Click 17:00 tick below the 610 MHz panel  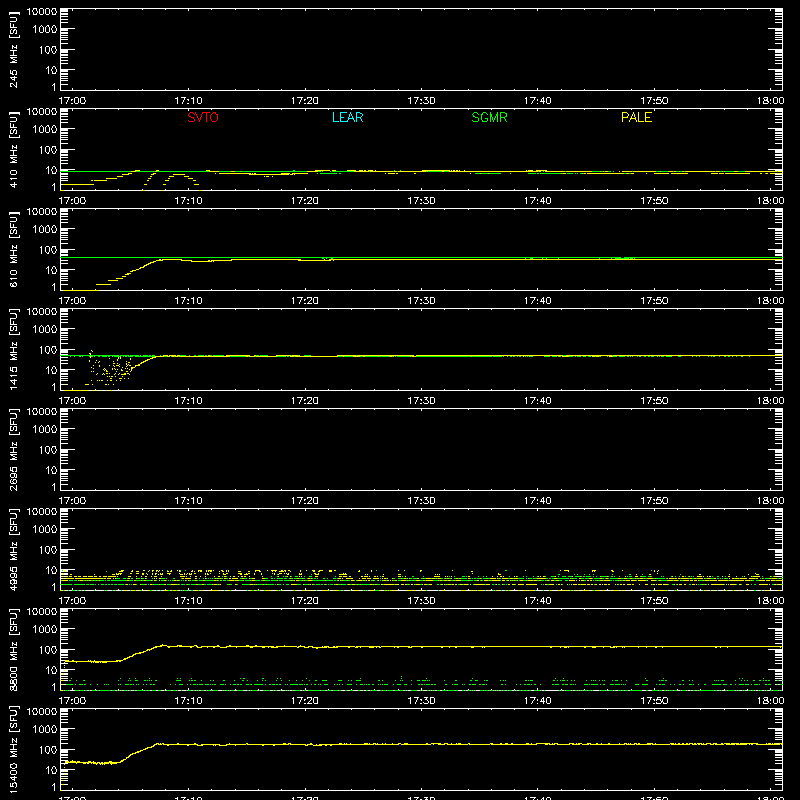(x=72, y=301)
